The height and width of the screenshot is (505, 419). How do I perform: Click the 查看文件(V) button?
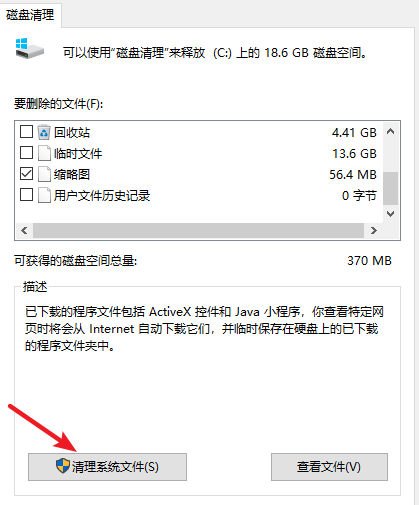point(329,467)
